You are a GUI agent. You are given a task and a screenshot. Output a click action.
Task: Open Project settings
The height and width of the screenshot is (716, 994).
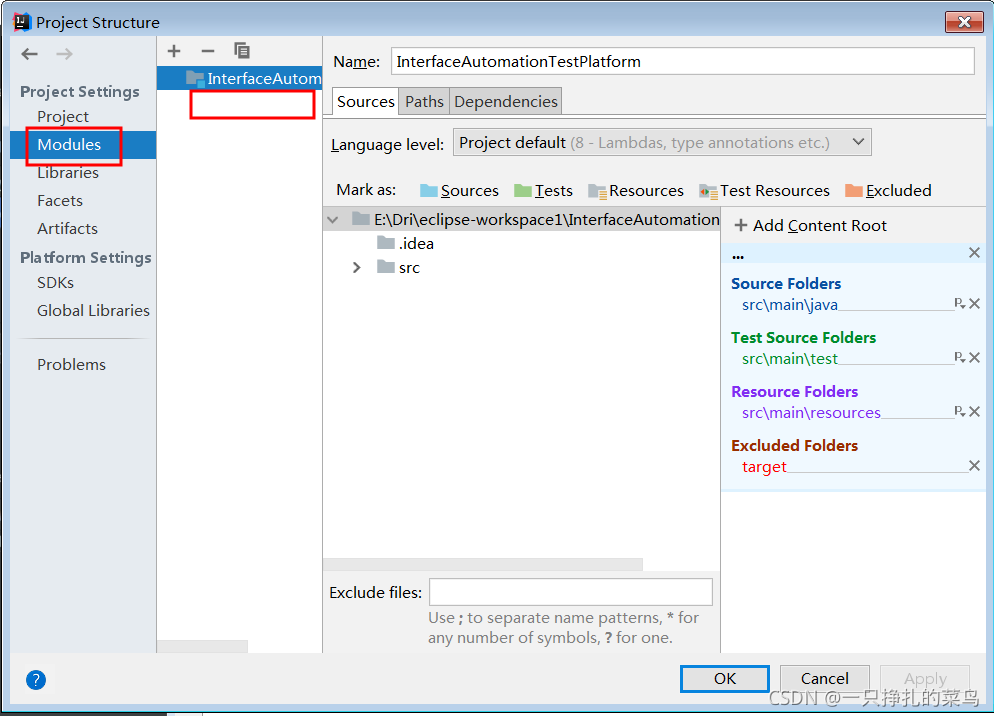(x=63, y=117)
